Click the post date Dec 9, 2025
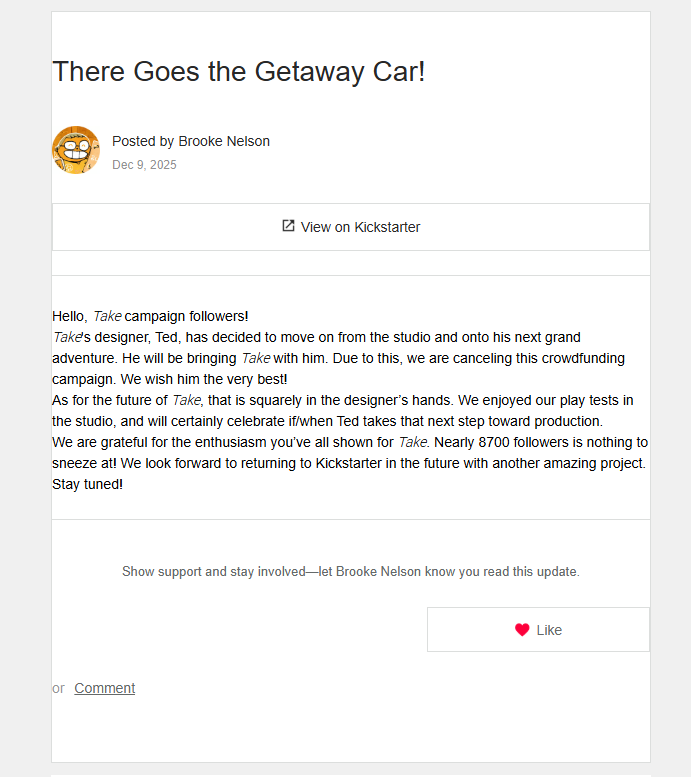Screen dimensions: 691x777 (144, 165)
